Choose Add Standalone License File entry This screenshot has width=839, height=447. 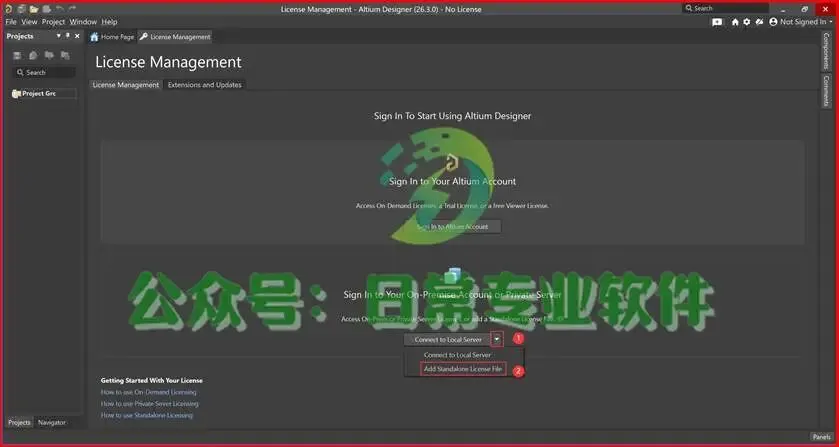coord(463,369)
